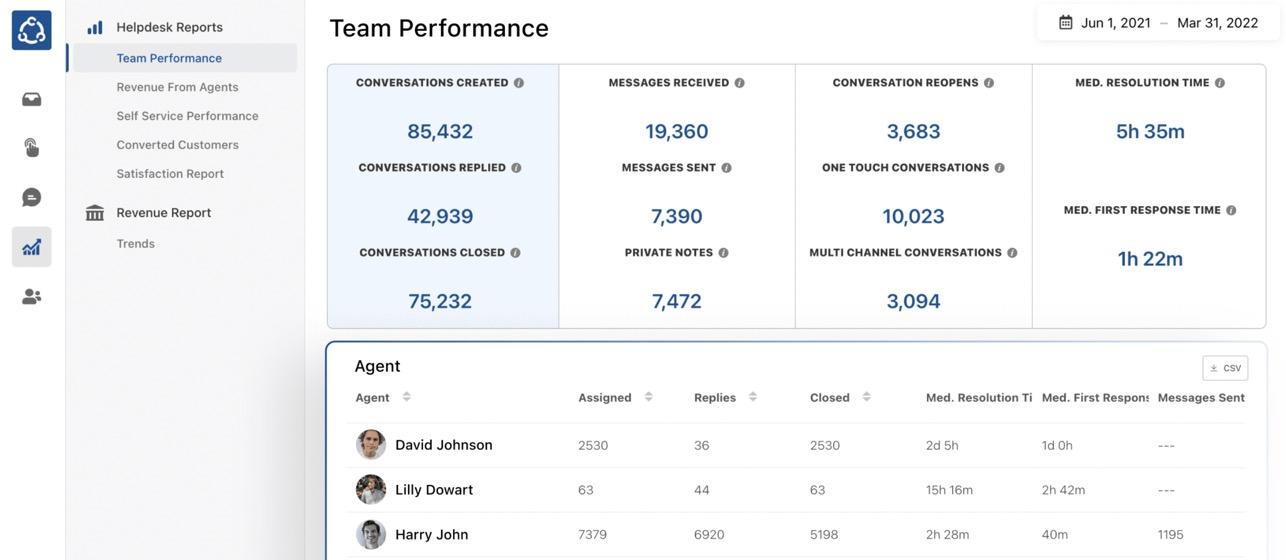The width and height of the screenshot is (1286, 560).
Task: Open Self Service Performance report
Action: point(187,116)
